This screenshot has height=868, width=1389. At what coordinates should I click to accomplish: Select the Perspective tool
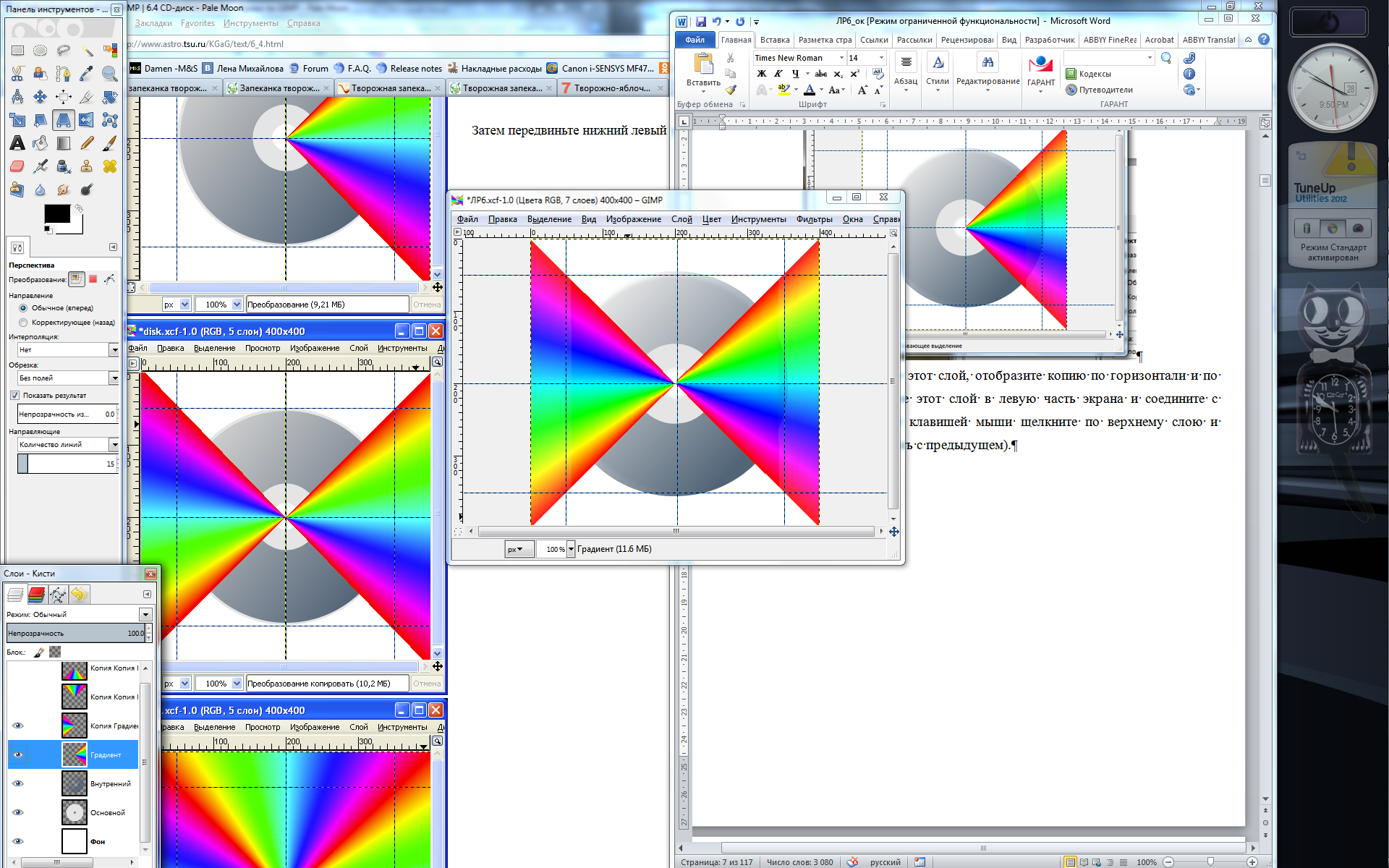click(x=64, y=120)
